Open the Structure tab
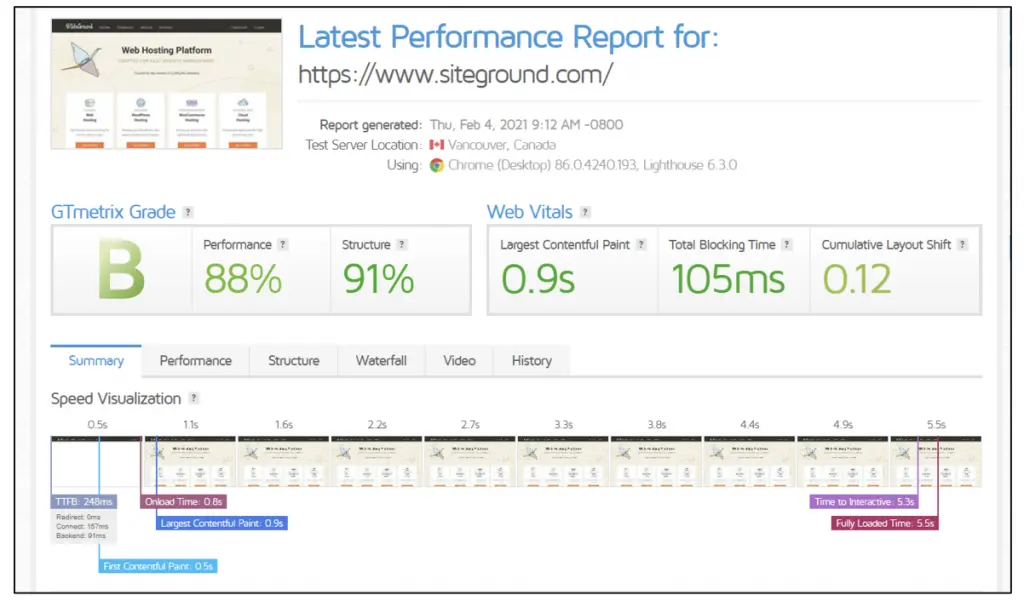1024x601 pixels. tap(293, 361)
